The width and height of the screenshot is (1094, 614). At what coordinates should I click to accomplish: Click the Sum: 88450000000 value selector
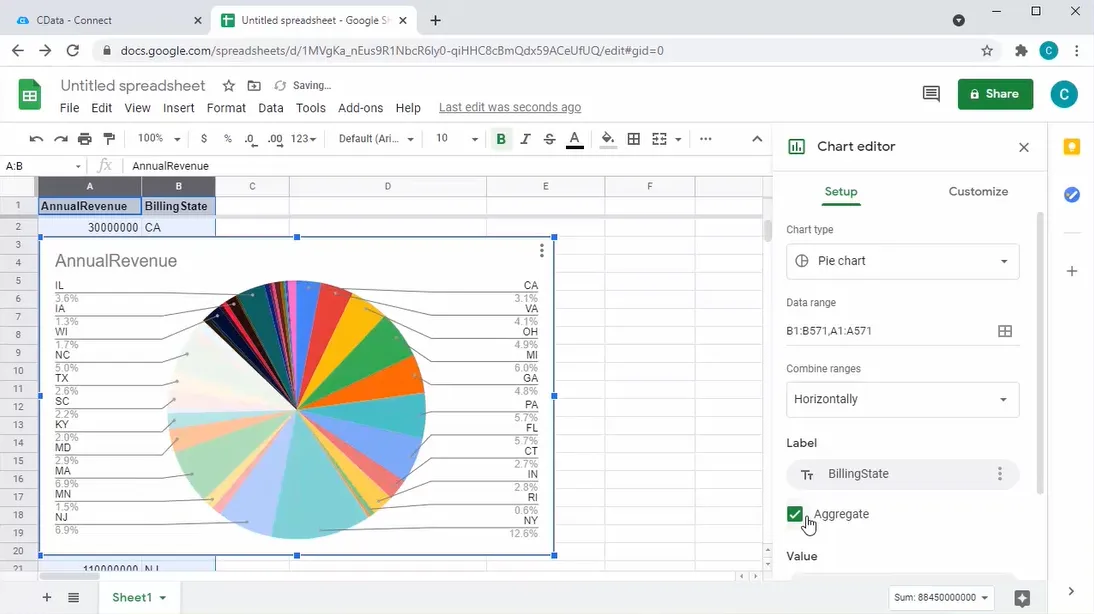(x=939, y=597)
